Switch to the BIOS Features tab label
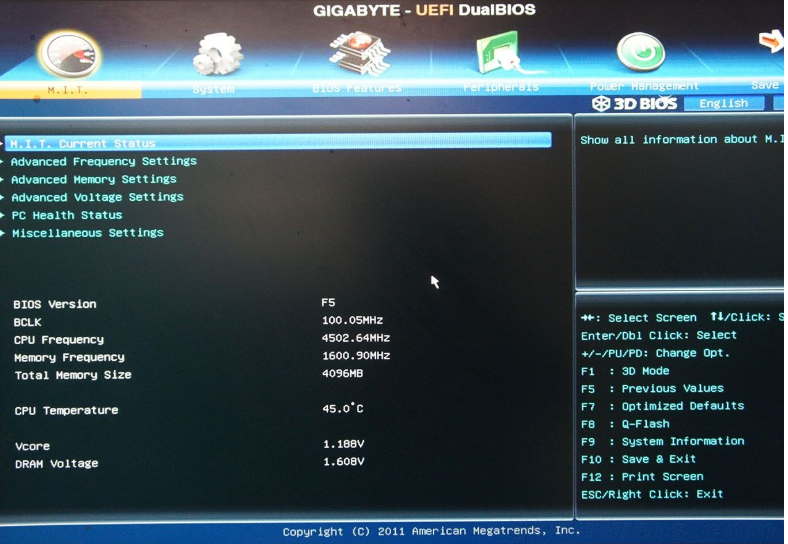 click(x=355, y=88)
